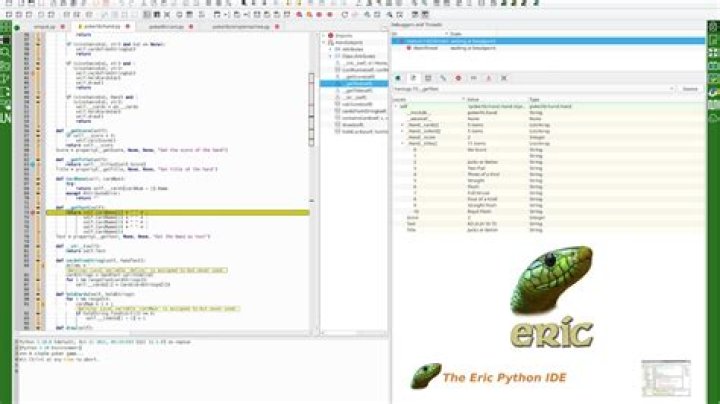
Task: Toggle the green indicator left of editor tabs
Action: coord(17,28)
